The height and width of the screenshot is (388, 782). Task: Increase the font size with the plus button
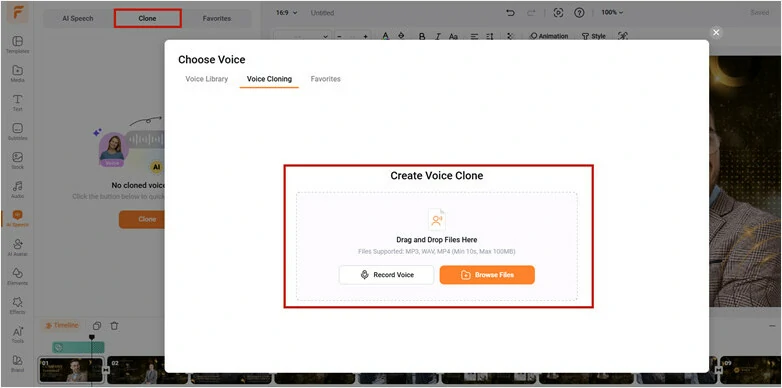pos(365,36)
